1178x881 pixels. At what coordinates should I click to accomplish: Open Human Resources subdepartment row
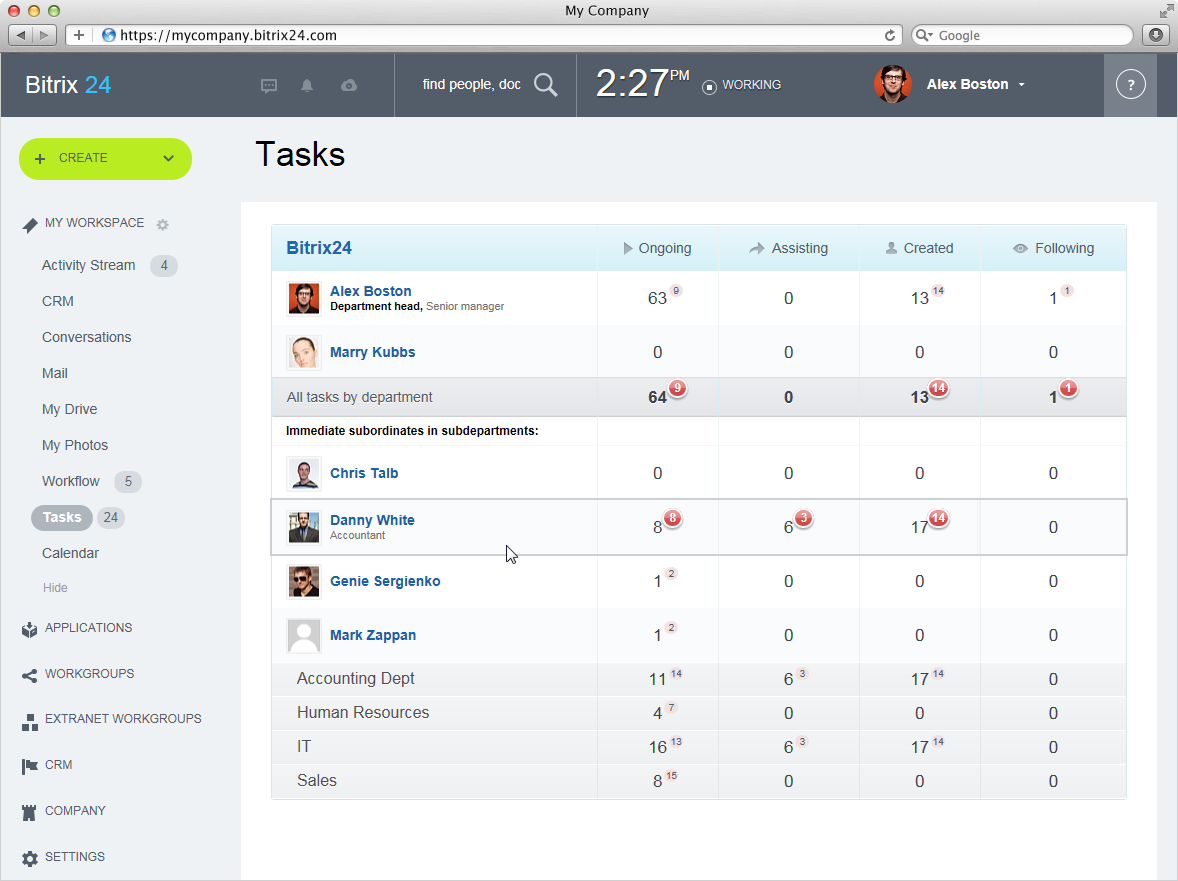(x=699, y=714)
